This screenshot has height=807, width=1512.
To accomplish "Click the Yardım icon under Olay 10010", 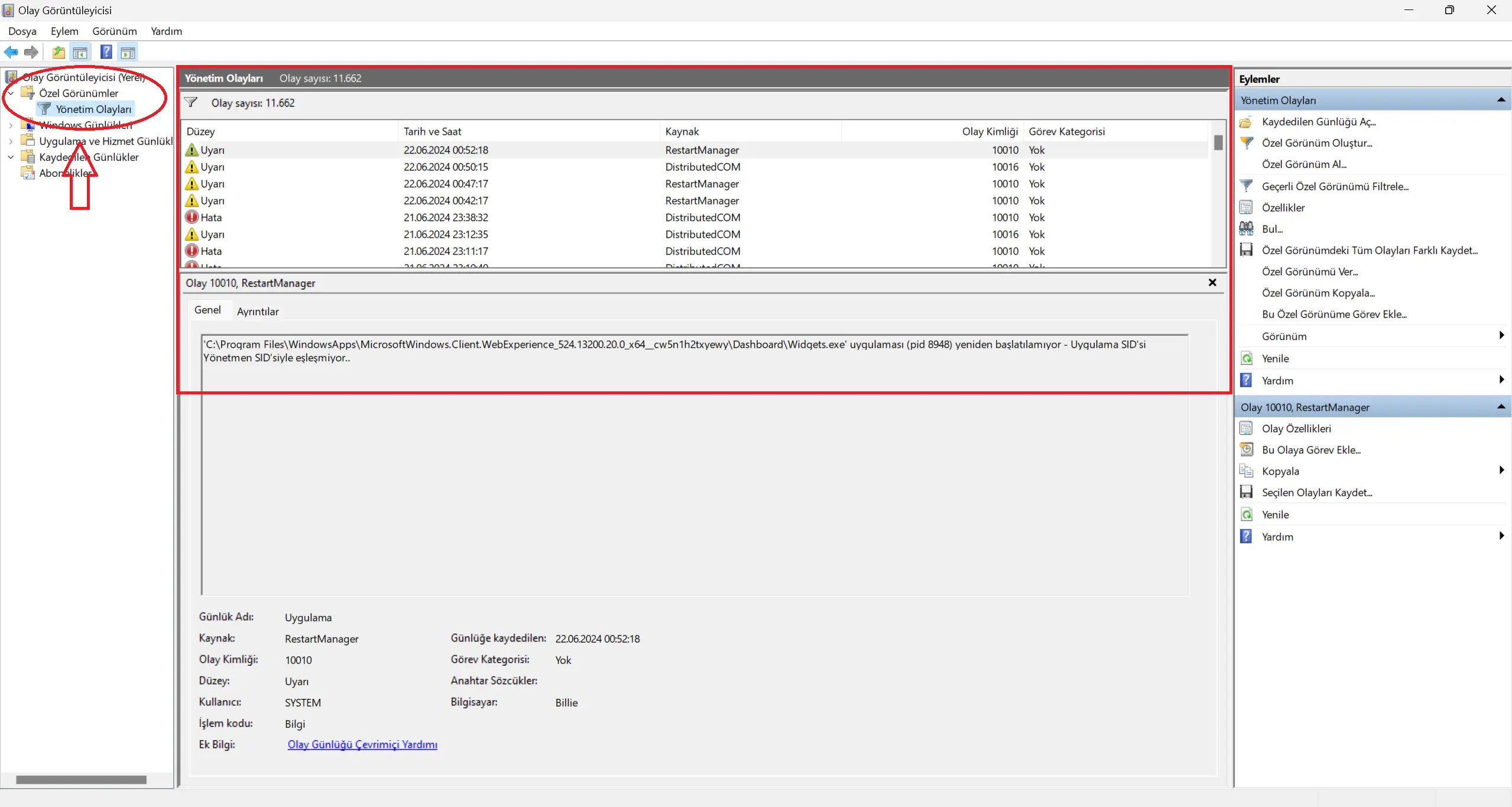I will (1246, 536).
